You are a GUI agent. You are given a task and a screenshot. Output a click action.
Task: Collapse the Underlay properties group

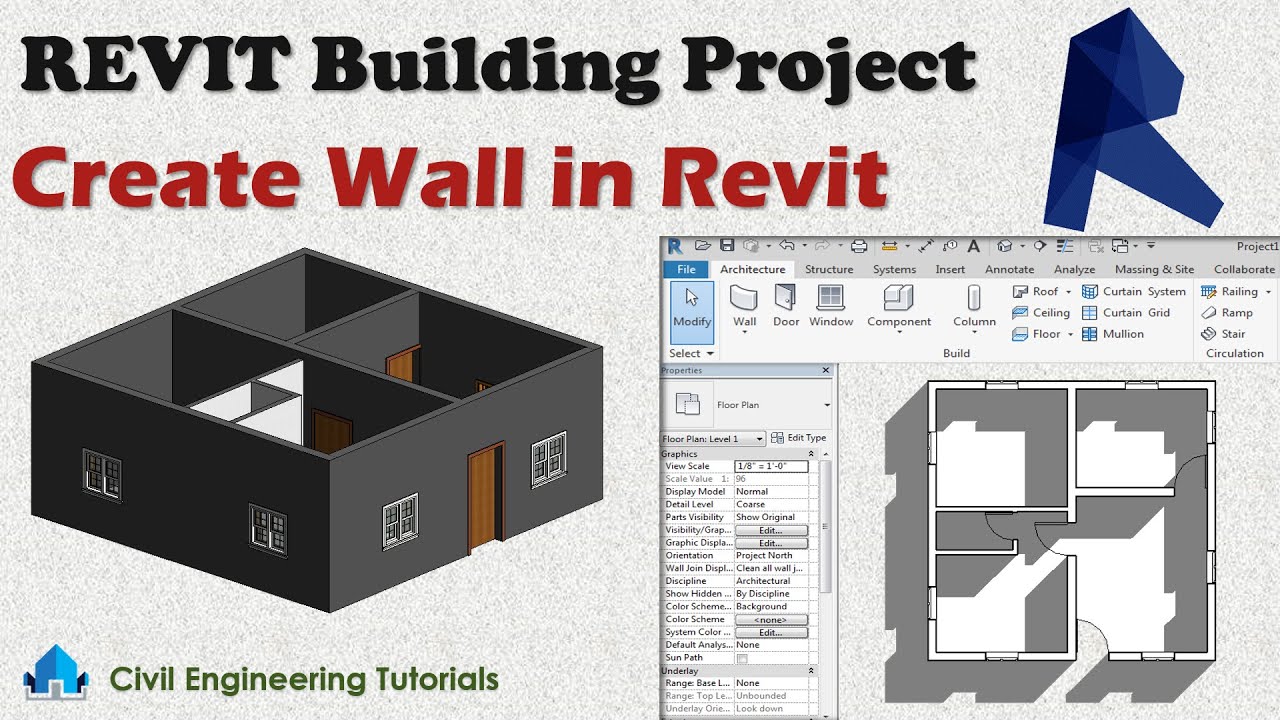click(x=811, y=671)
